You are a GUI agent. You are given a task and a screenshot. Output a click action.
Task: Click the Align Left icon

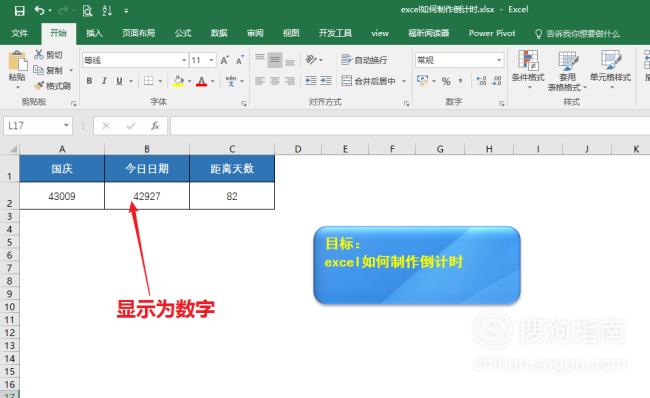pyautogui.click(x=260, y=81)
